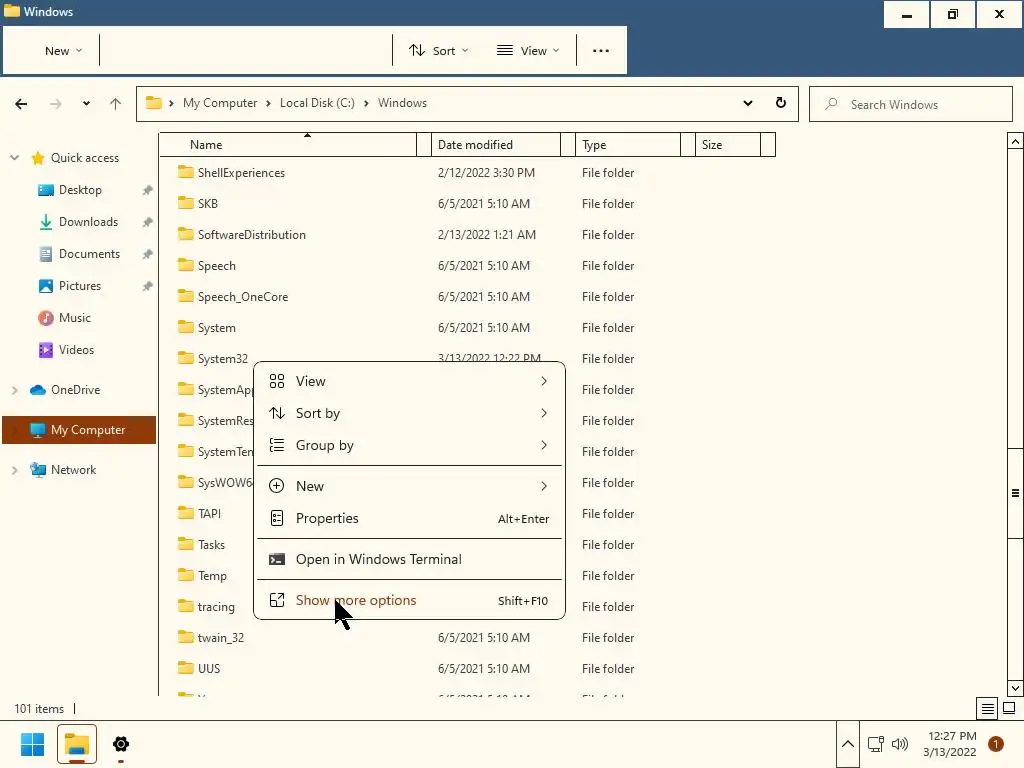Open recent locations dropdown arrow
The width and height of the screenshot is (1024, 768).
coord(86,103)
